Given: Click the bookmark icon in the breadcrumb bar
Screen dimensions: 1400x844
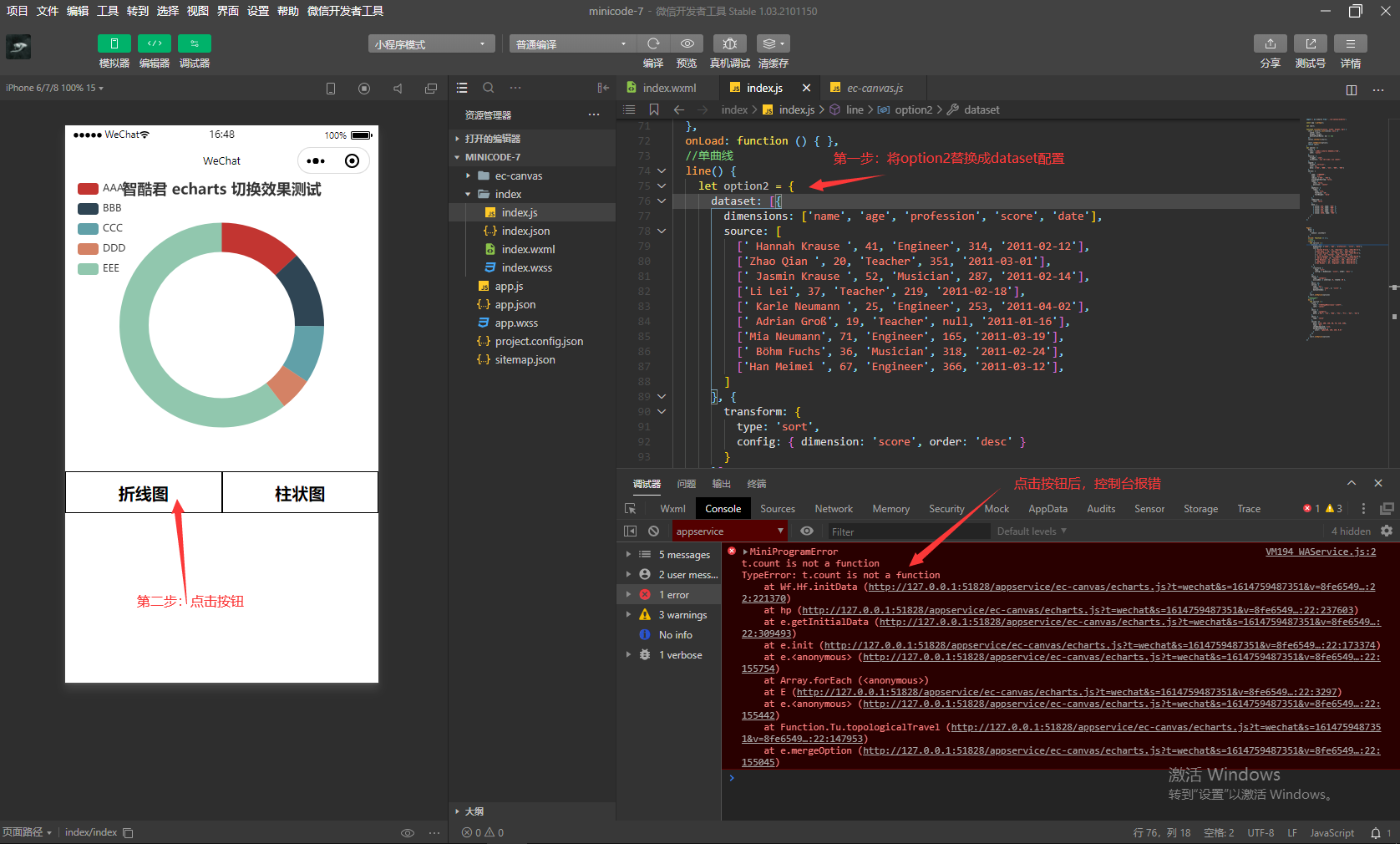Looking at the screenshot, I should click(654, 109).
